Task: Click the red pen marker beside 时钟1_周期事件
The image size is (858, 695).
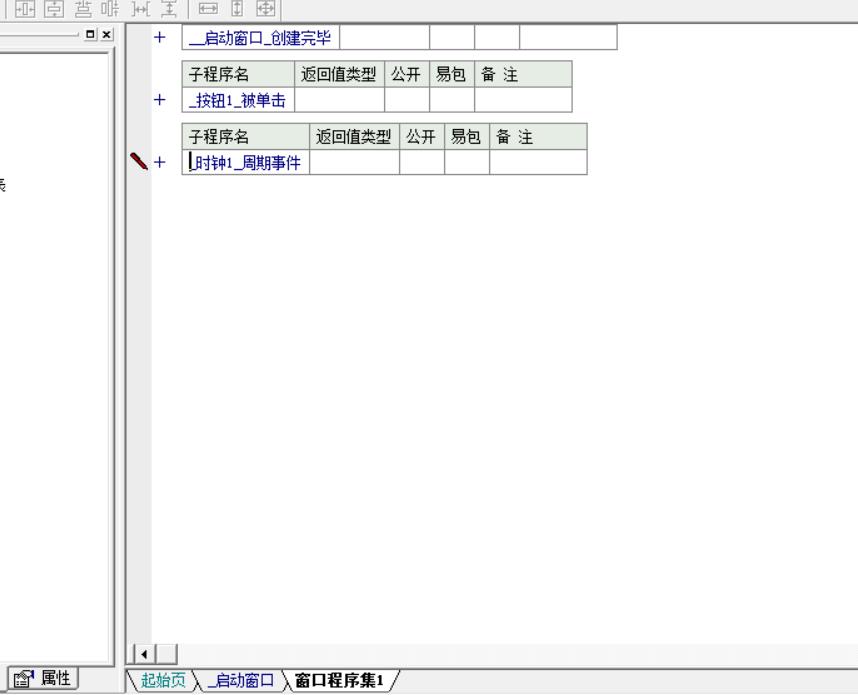Action: pyautogui.click(x=139, y=161)
